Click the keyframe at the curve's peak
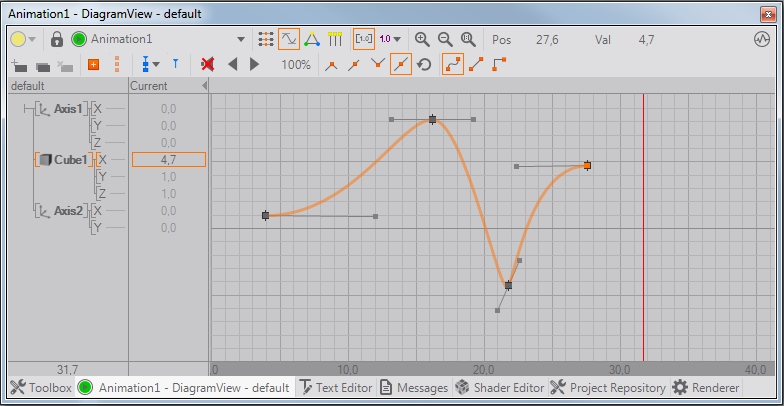 (433, 119)
